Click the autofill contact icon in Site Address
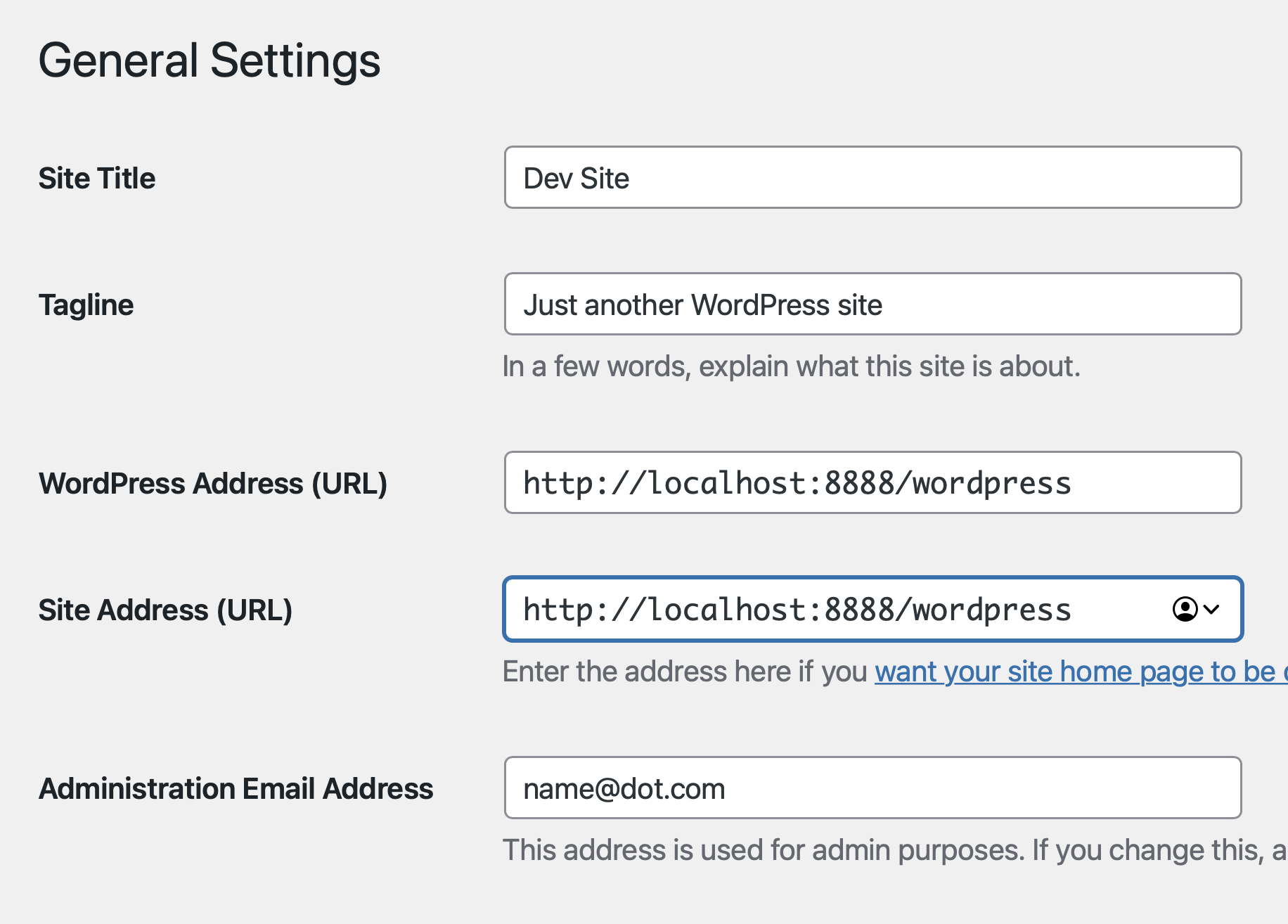 1185,609
